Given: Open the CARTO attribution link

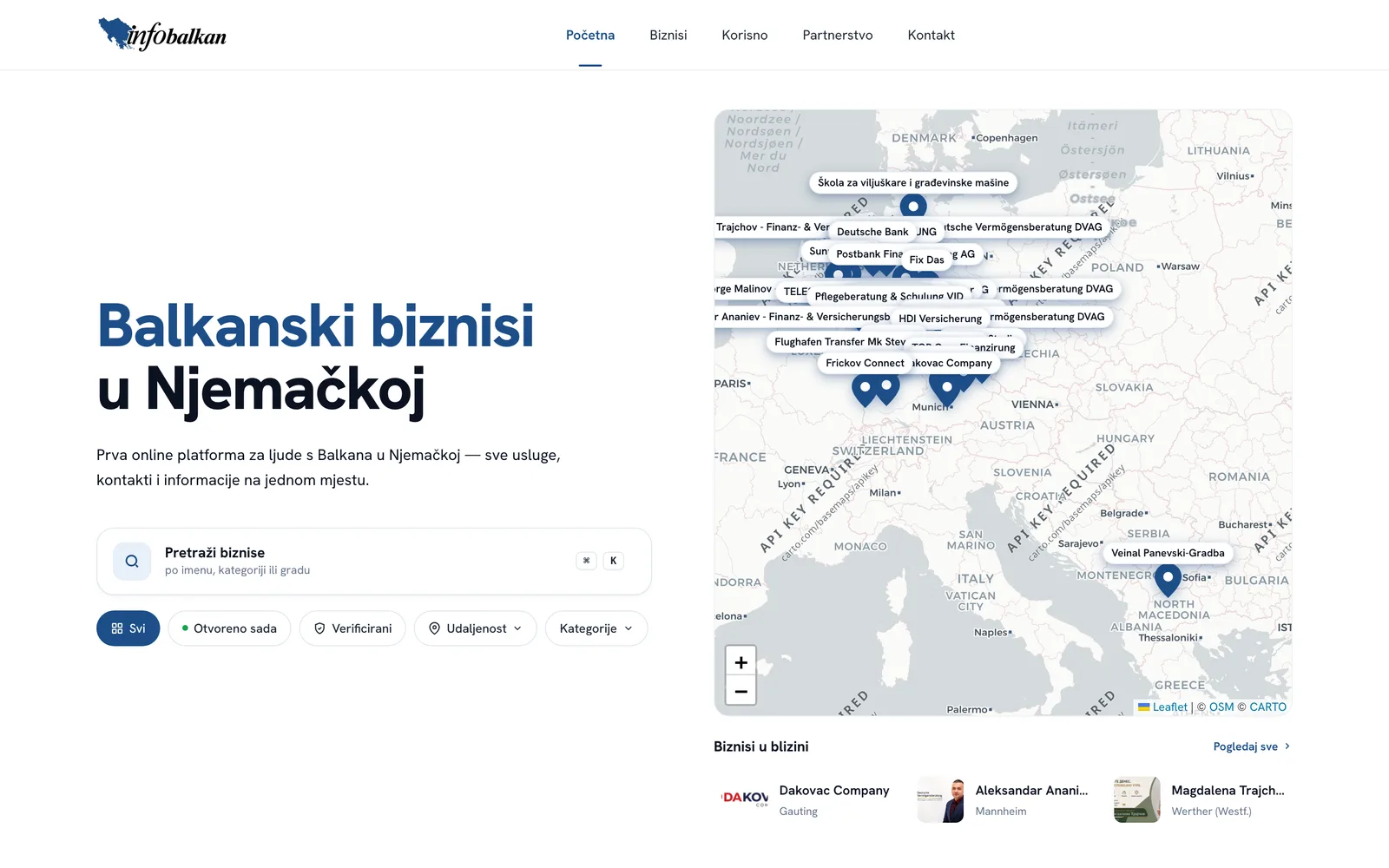Looking at the screenshot, I should (1268, 707).
